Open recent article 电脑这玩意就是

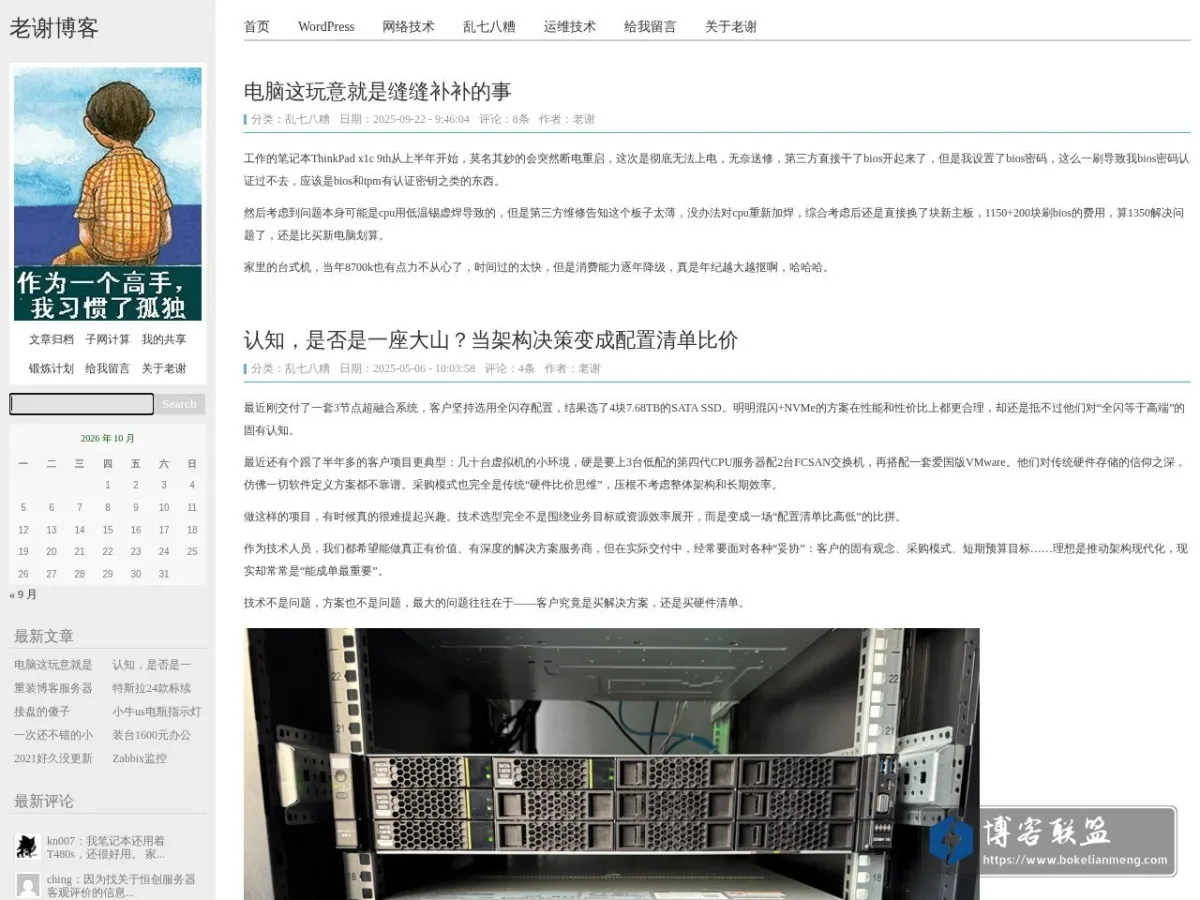(x=53, y=665)
